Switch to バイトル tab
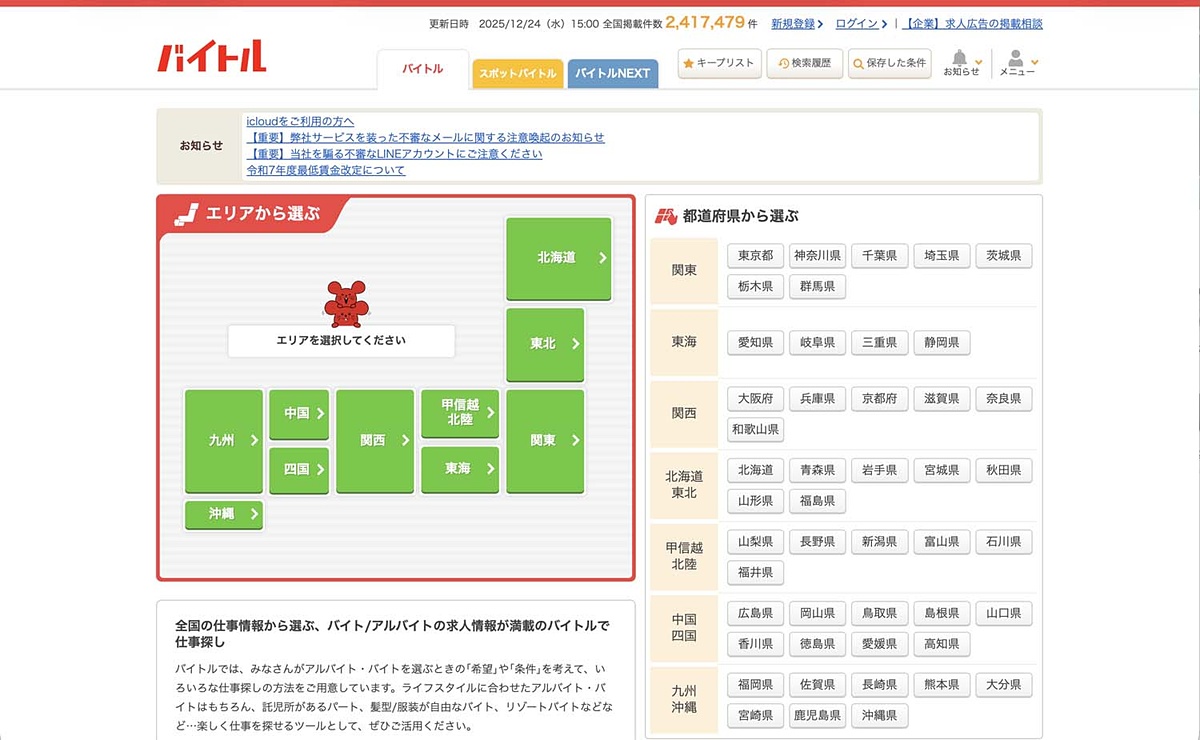 422,69
